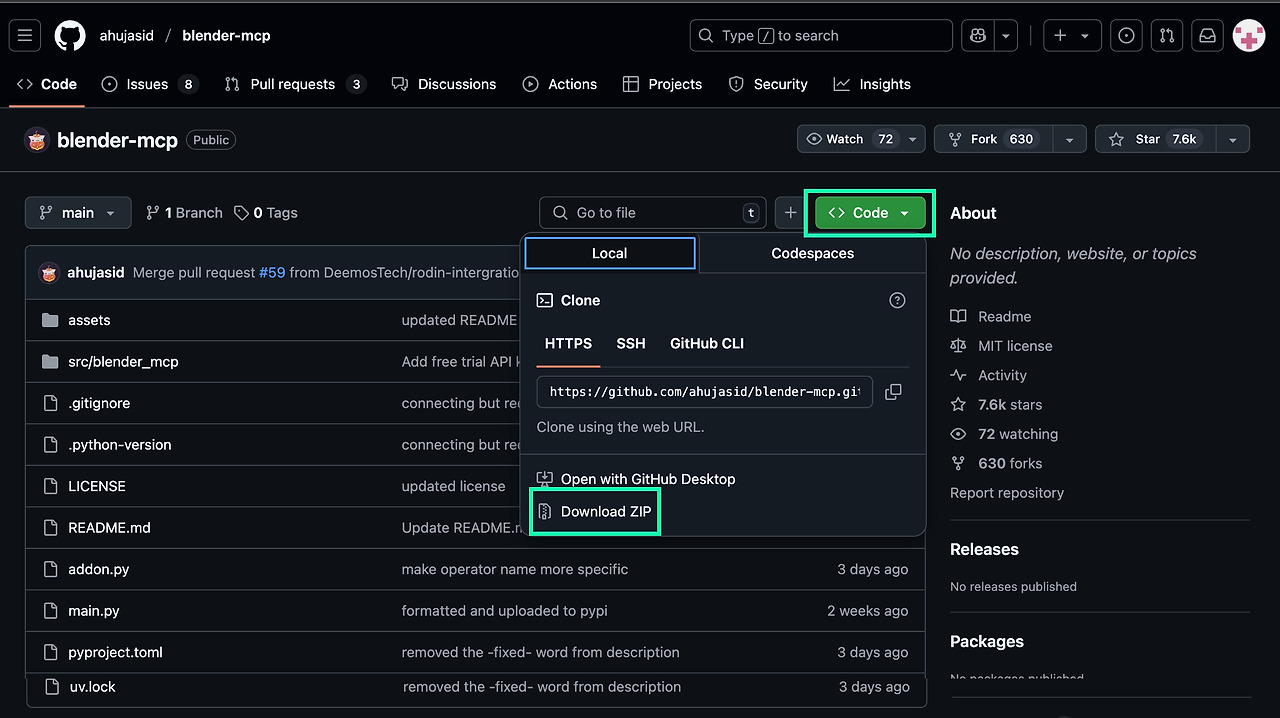This screenshot has width=1280, height=718.
Task: Click the book icon beside Readme
Action: click(x=958, y=316)
